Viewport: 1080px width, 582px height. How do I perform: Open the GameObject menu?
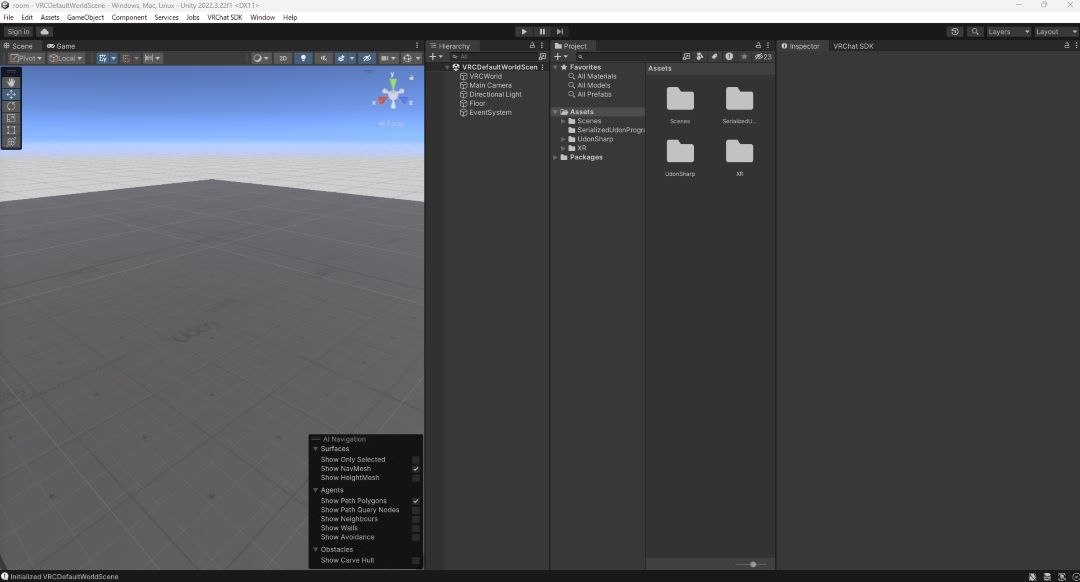point(85,17)
